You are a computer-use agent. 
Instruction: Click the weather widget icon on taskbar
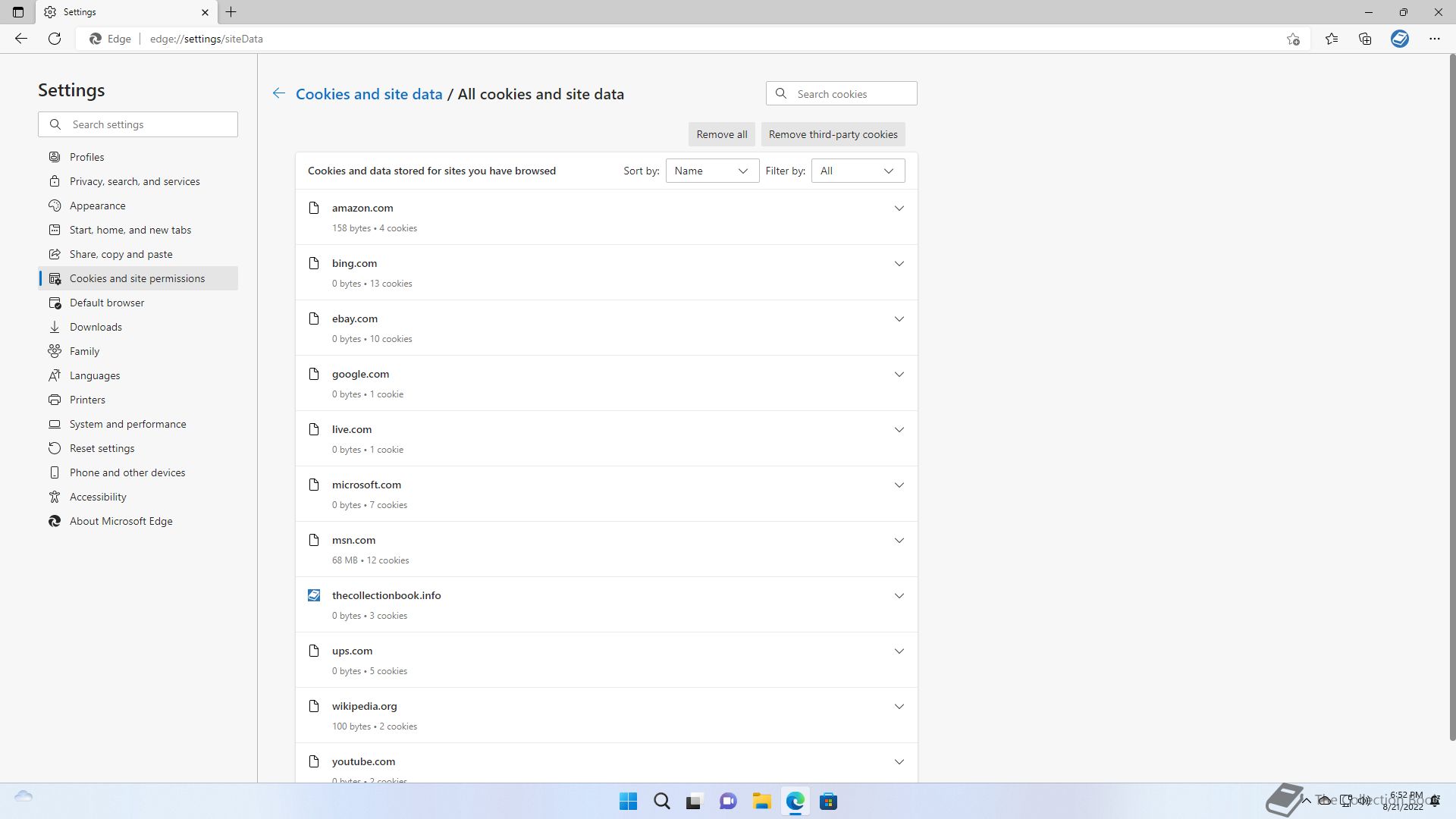pos(24,796)
